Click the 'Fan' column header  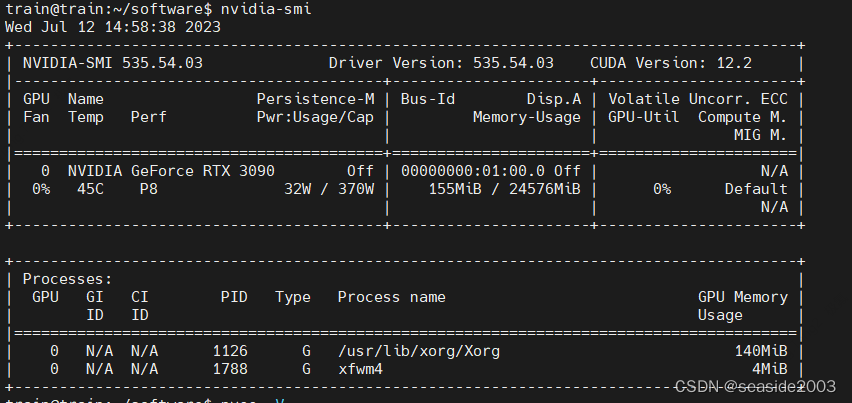36,117
